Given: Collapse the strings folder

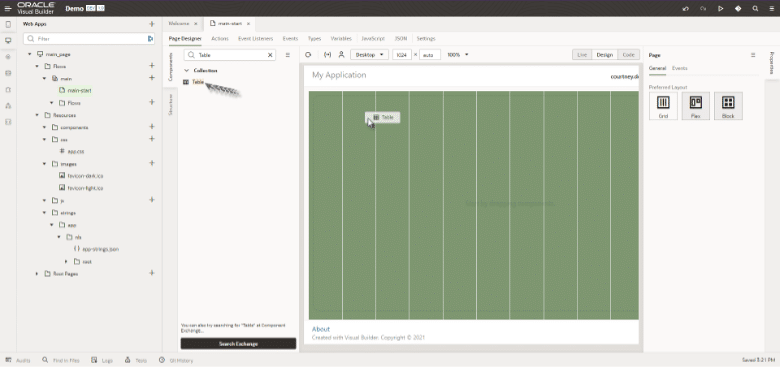Looking at the screenshot, I should [x=44, y=212].
